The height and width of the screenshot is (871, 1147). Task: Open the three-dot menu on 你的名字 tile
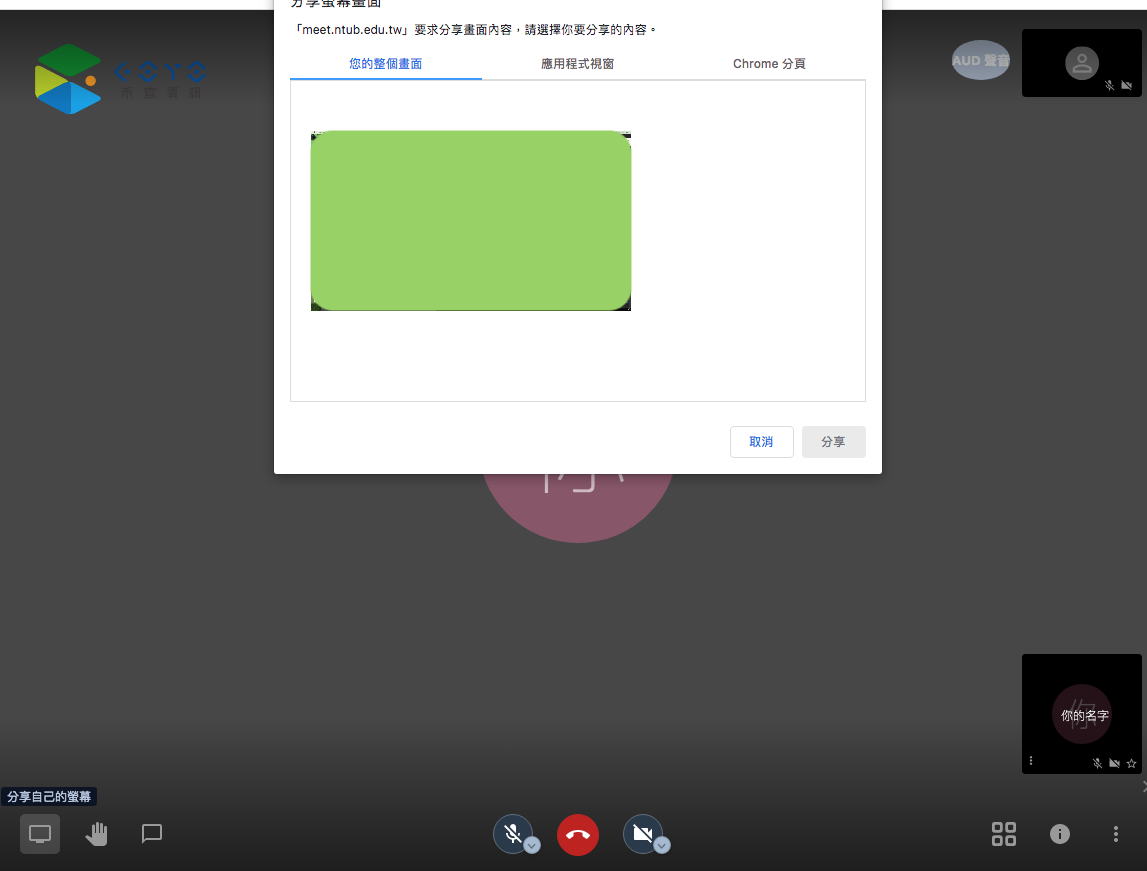(x=1031, y=761)
